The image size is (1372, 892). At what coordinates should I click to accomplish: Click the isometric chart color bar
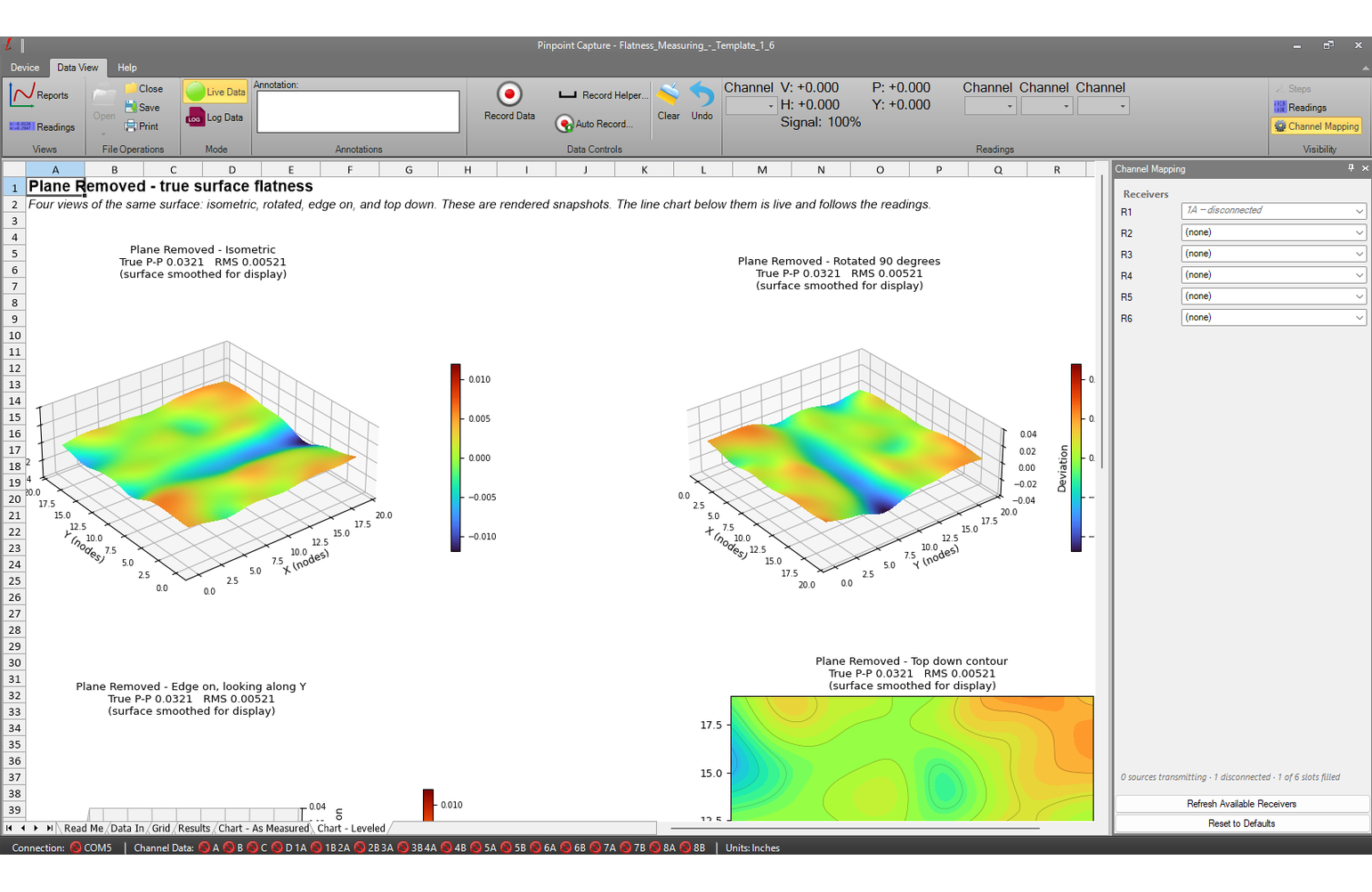click(x=456, y=458)
